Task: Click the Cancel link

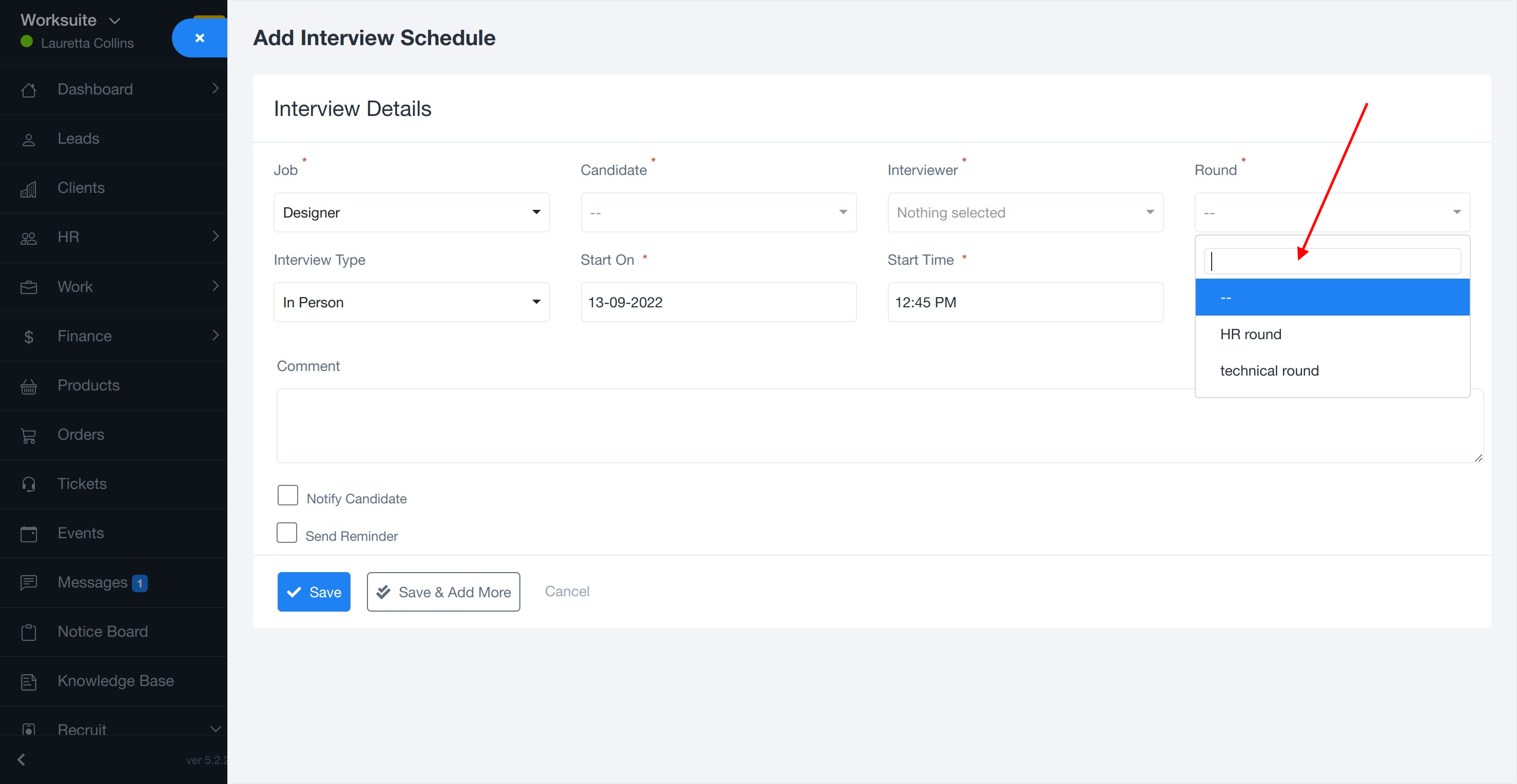Action: [567, 591]
